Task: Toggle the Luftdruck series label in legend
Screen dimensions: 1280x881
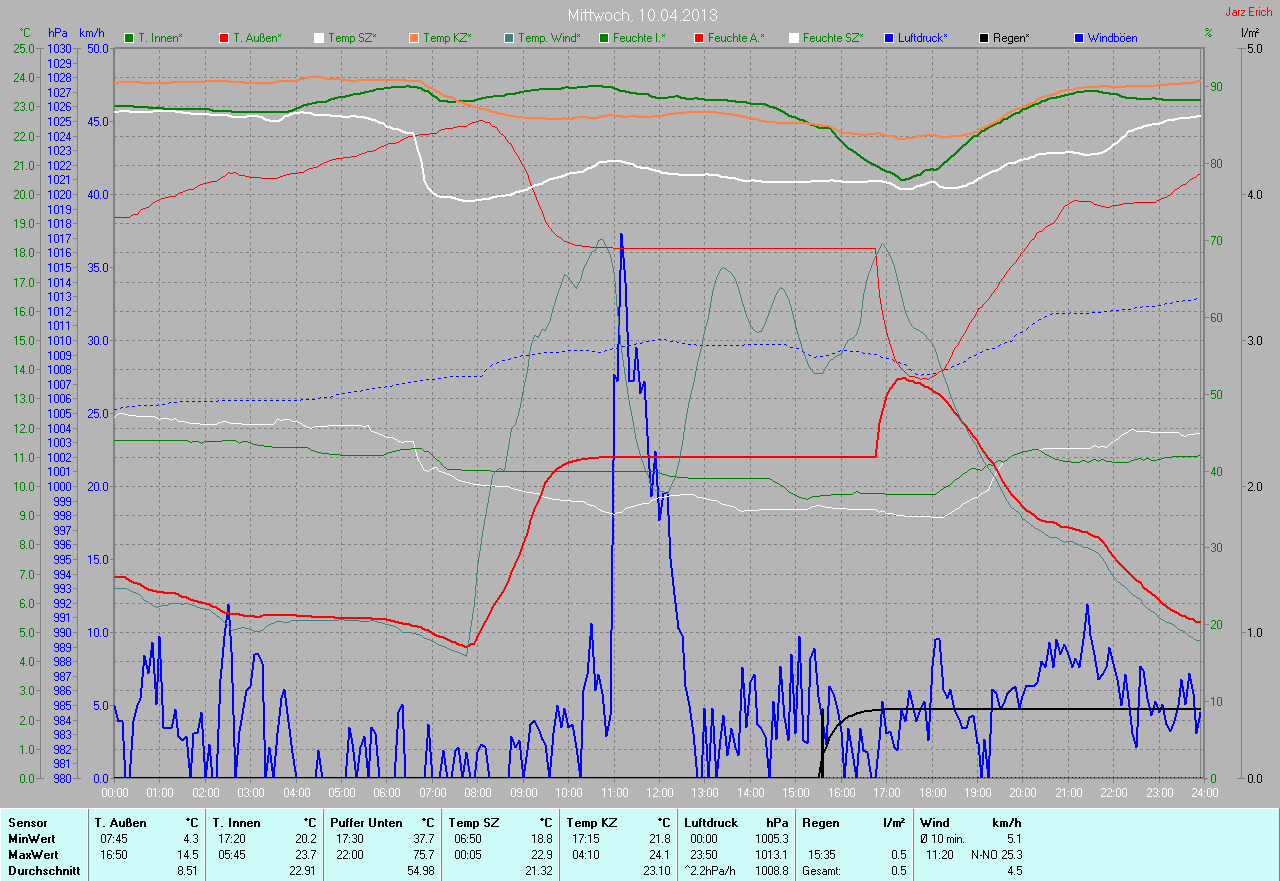Action: (923, 38)
